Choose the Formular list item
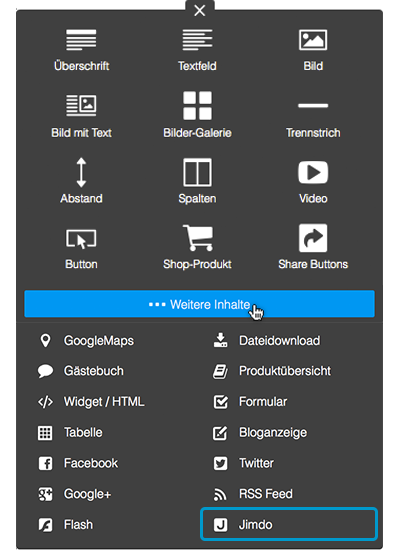Image resolution: width=400 pixels, height=550 pixels. [x=250, y=402]
